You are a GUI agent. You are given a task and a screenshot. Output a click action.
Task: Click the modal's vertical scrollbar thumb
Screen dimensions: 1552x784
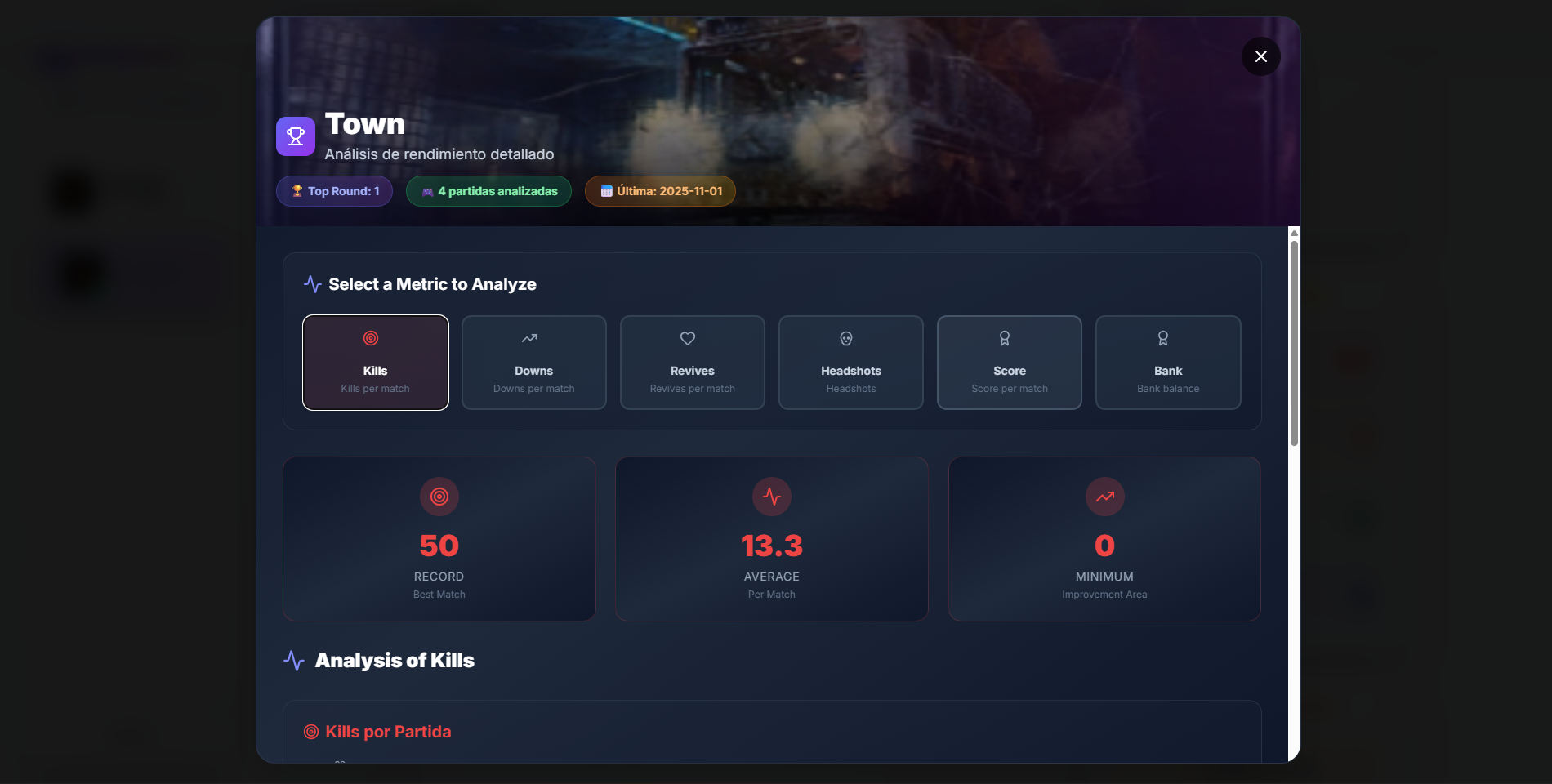[1294, 343]
